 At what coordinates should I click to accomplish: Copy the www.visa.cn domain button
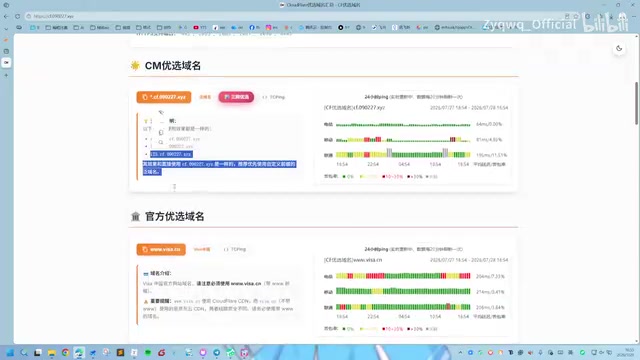click(x=161, y=249)
